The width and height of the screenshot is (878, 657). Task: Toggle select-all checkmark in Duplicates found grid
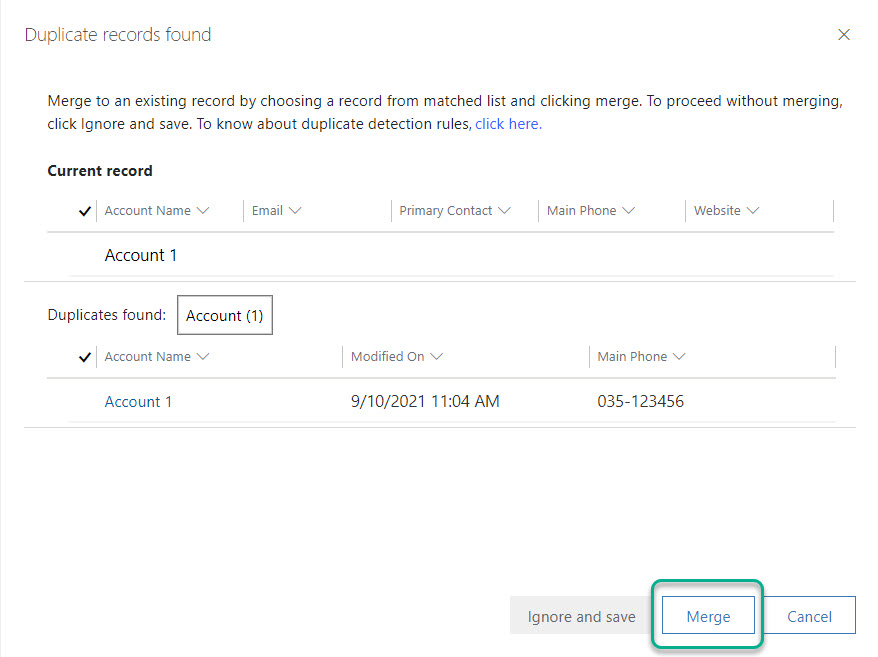coord(85,357)
